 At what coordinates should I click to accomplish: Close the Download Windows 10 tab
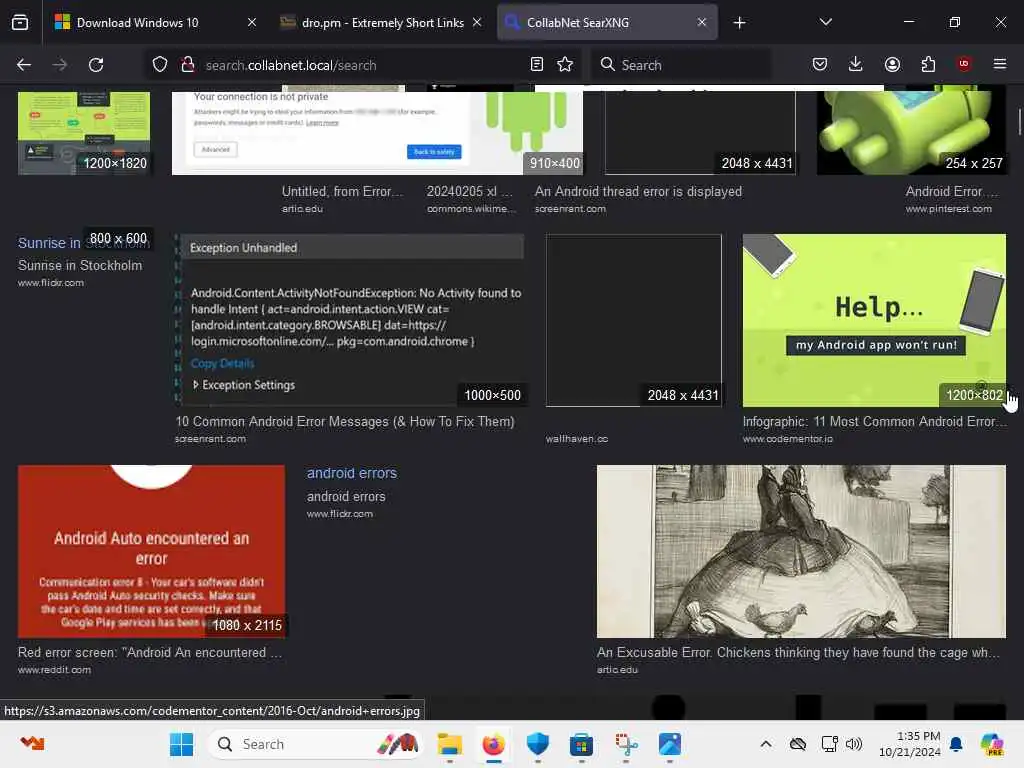(252, 22)
